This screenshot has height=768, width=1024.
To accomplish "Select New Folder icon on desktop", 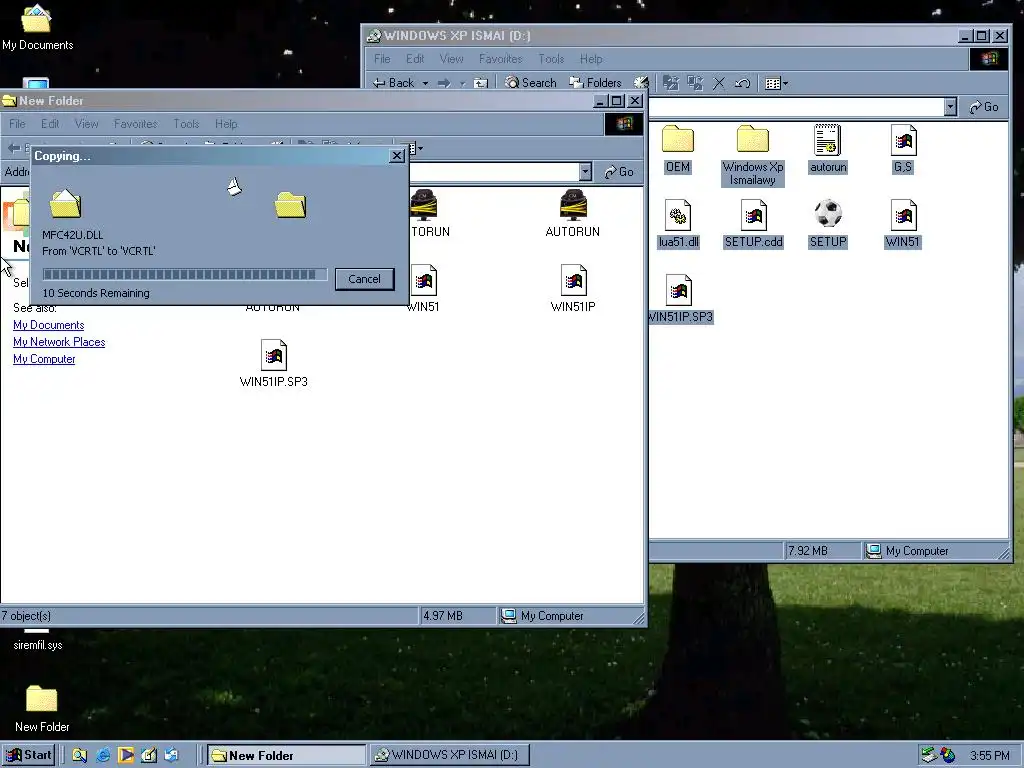I will 42,708.
